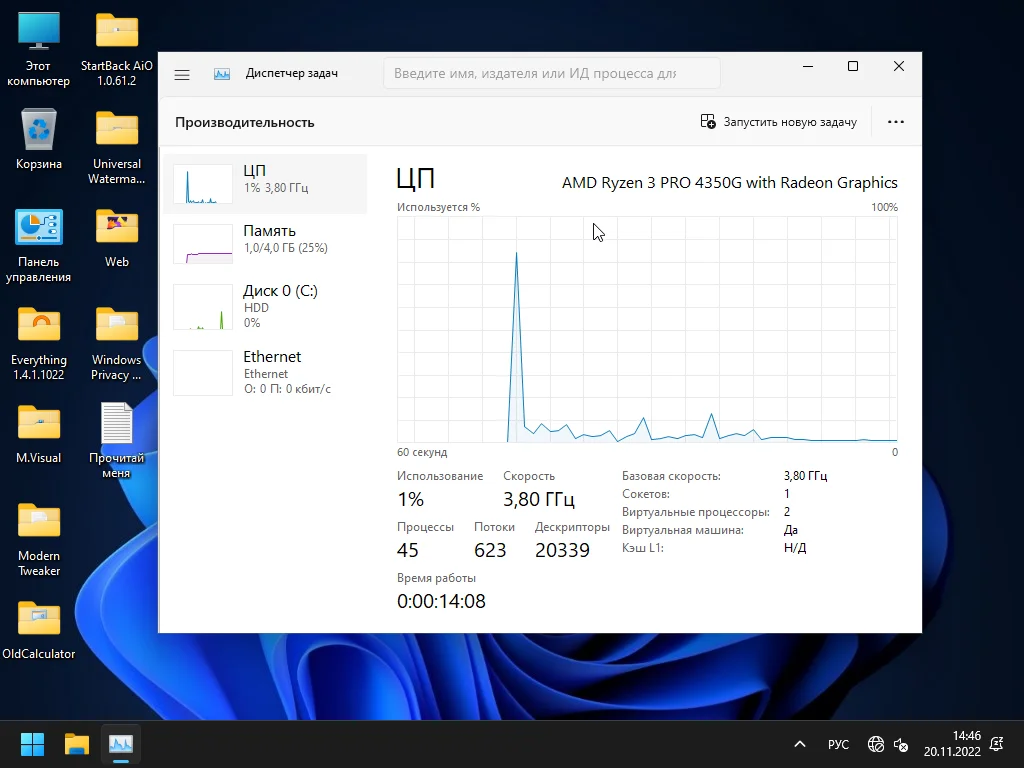This screenshot has width=1024, height=768.
Task: Open the Task Manager hamburger navigation menu
Action: pyautogui.click(x=182, y=74)
